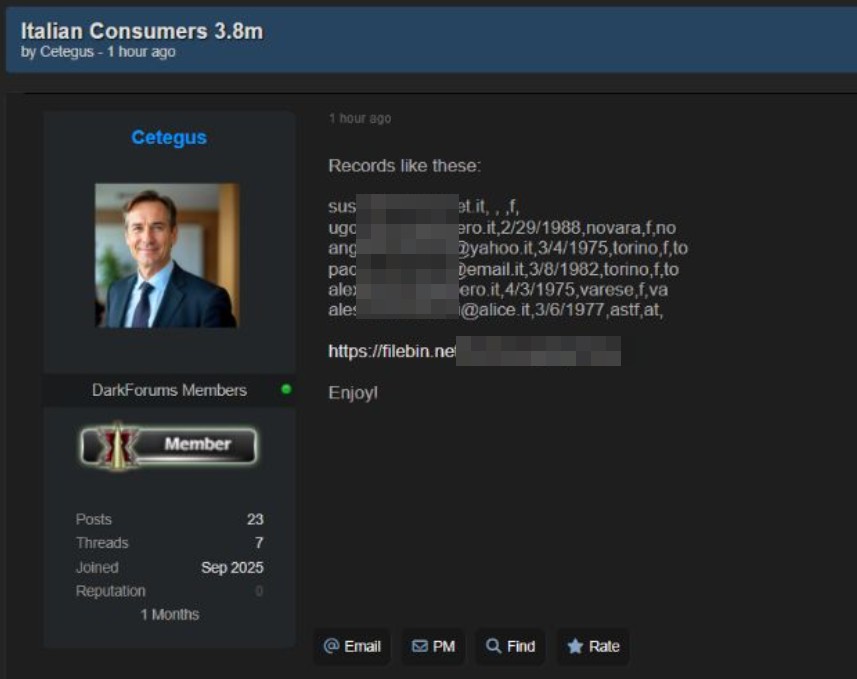Click the magnifier icon on Find button
The image size is (857, 679).
coord(493,646)
